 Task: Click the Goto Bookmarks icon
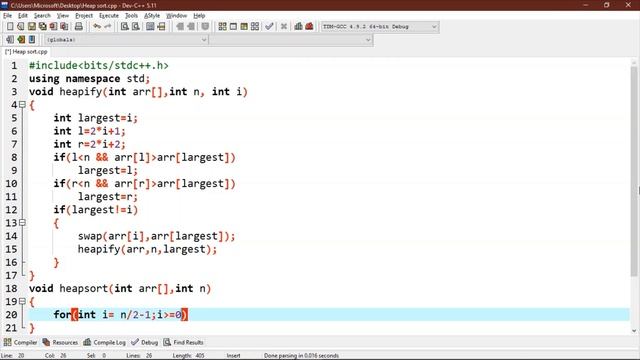pos(32,40)
